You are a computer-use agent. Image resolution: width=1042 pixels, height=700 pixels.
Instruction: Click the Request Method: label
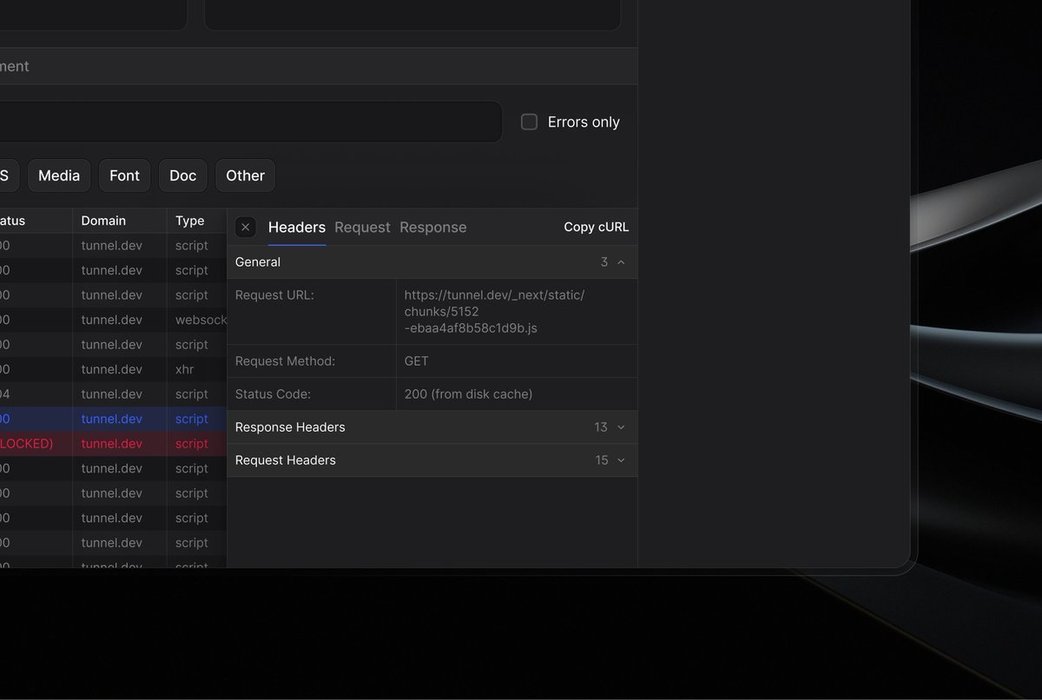pyautogui.click(x=285, y=361)
